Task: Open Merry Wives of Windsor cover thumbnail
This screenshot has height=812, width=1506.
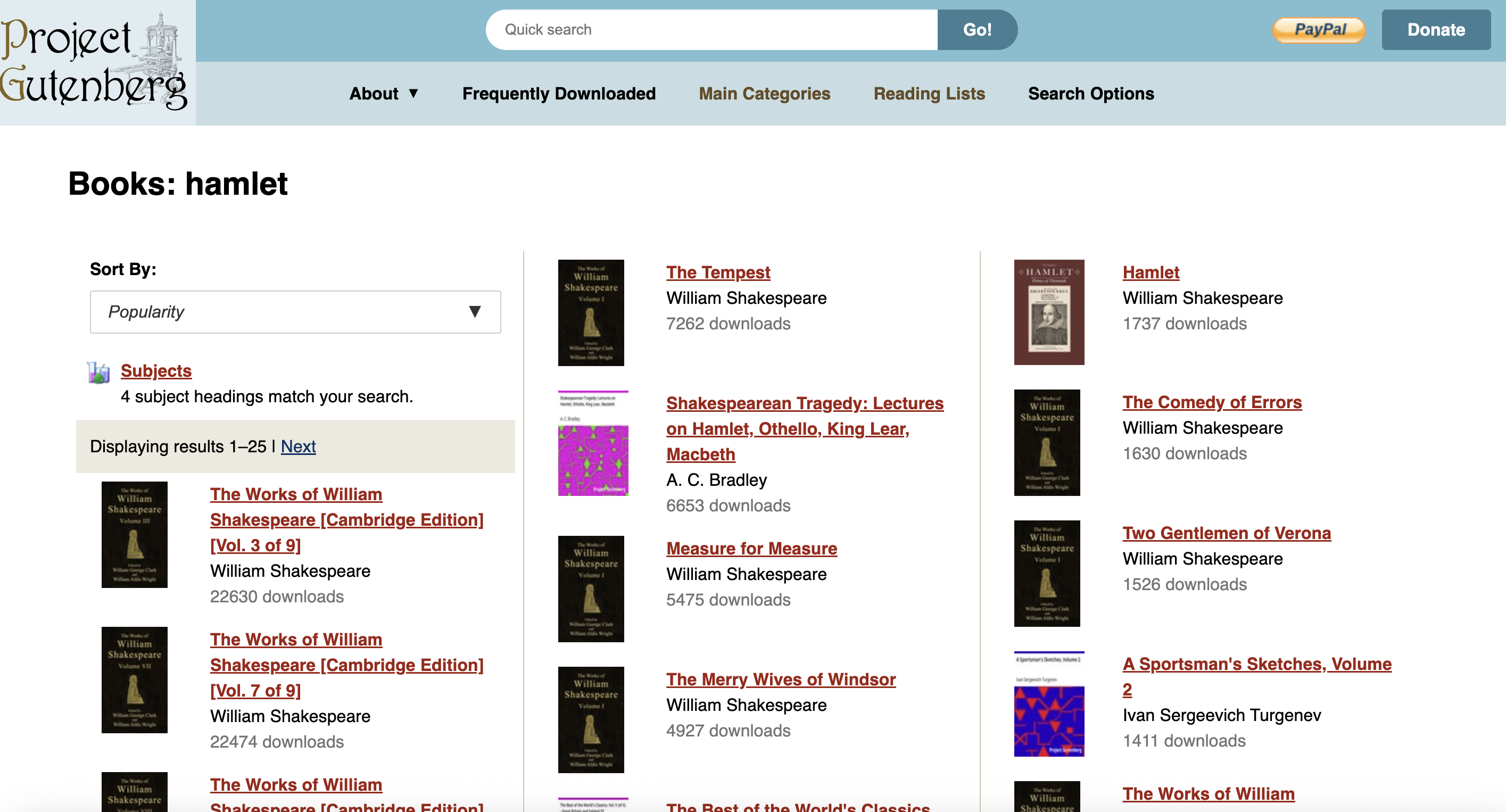Action: click(591, 719)
